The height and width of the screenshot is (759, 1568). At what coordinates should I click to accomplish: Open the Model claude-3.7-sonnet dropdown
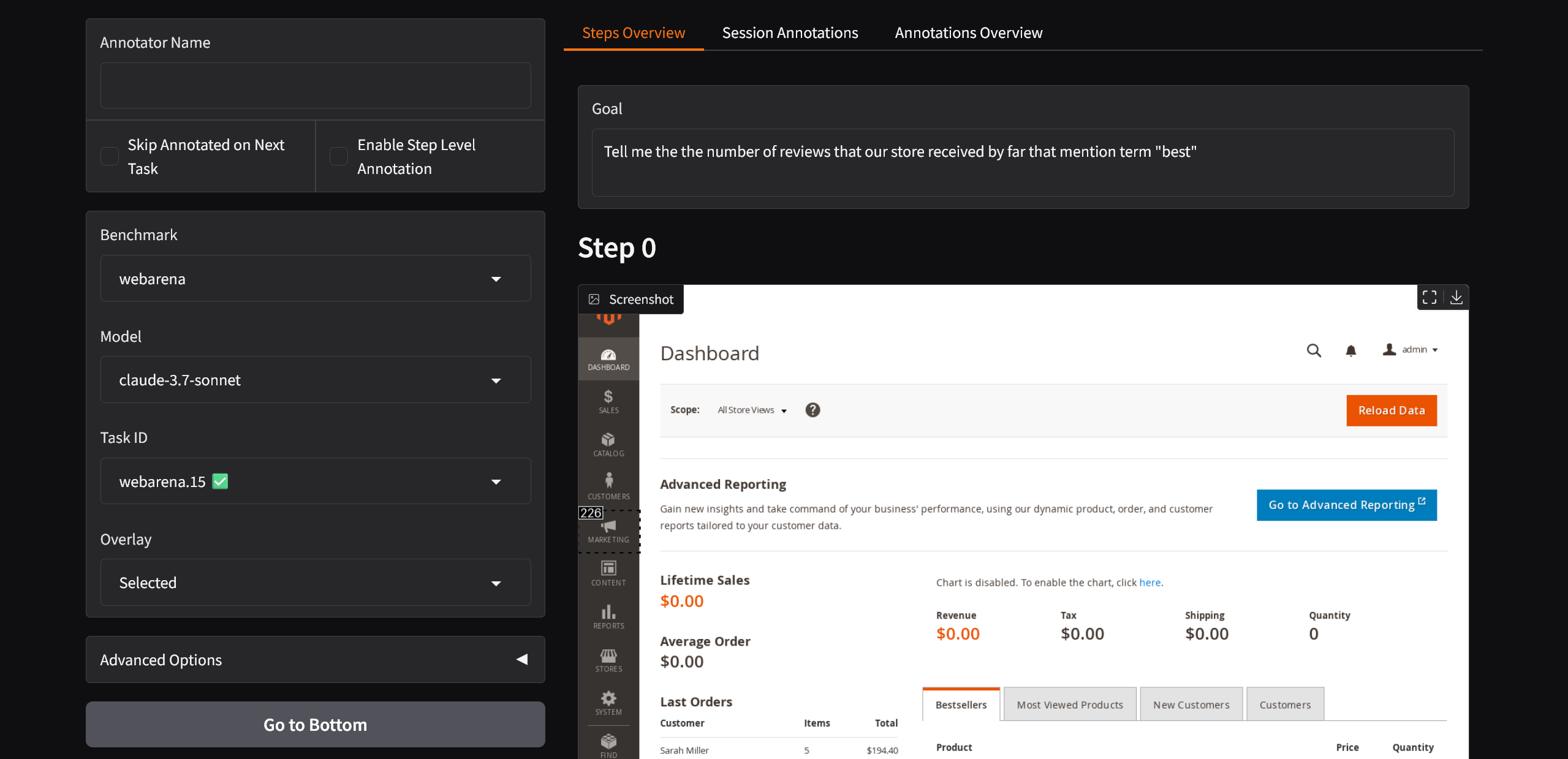[315, 380]
